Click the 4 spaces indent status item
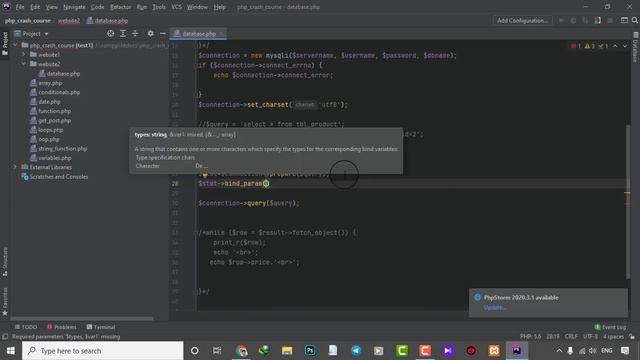The image size is (640, 360). 613,337
